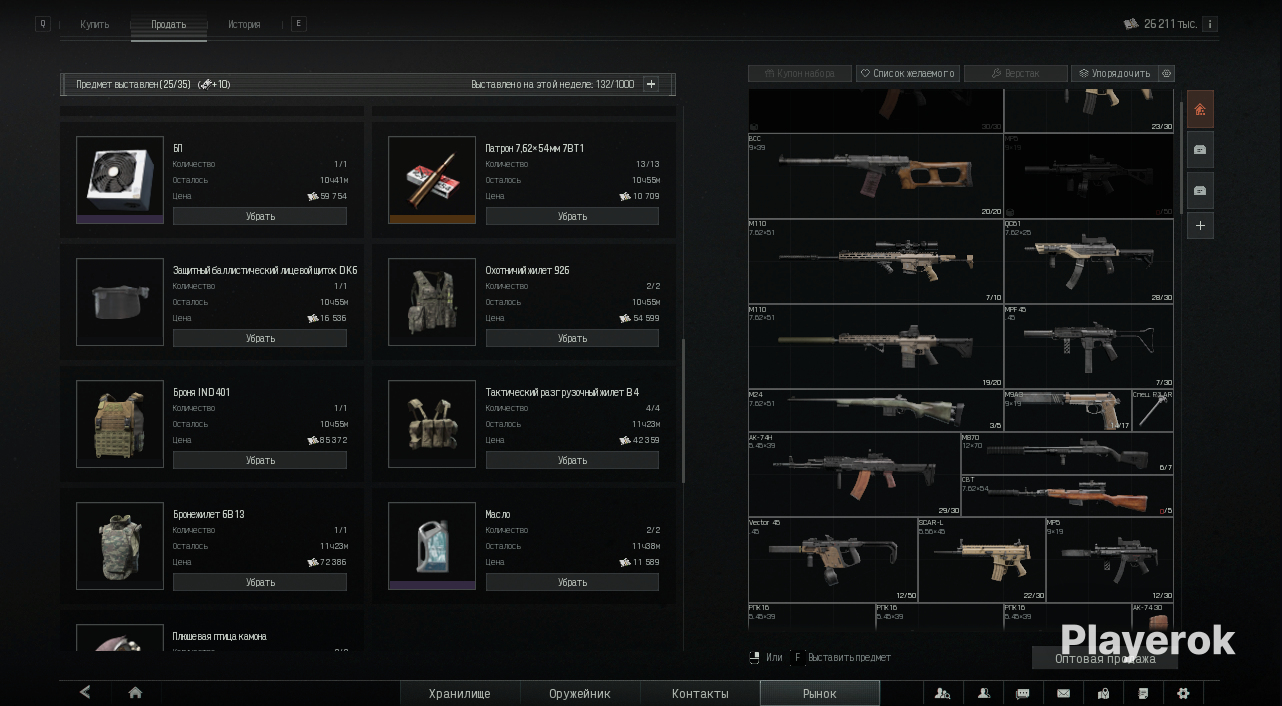Click the Q key hint icon

pyautogui.click(x=43, y=23)
